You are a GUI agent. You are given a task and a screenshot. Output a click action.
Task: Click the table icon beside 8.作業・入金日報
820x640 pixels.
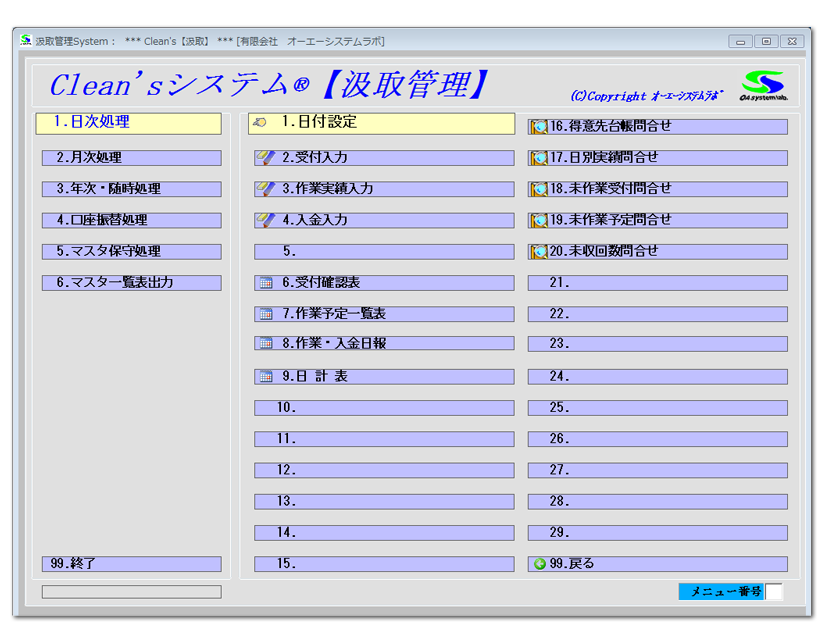click(266, 344)
